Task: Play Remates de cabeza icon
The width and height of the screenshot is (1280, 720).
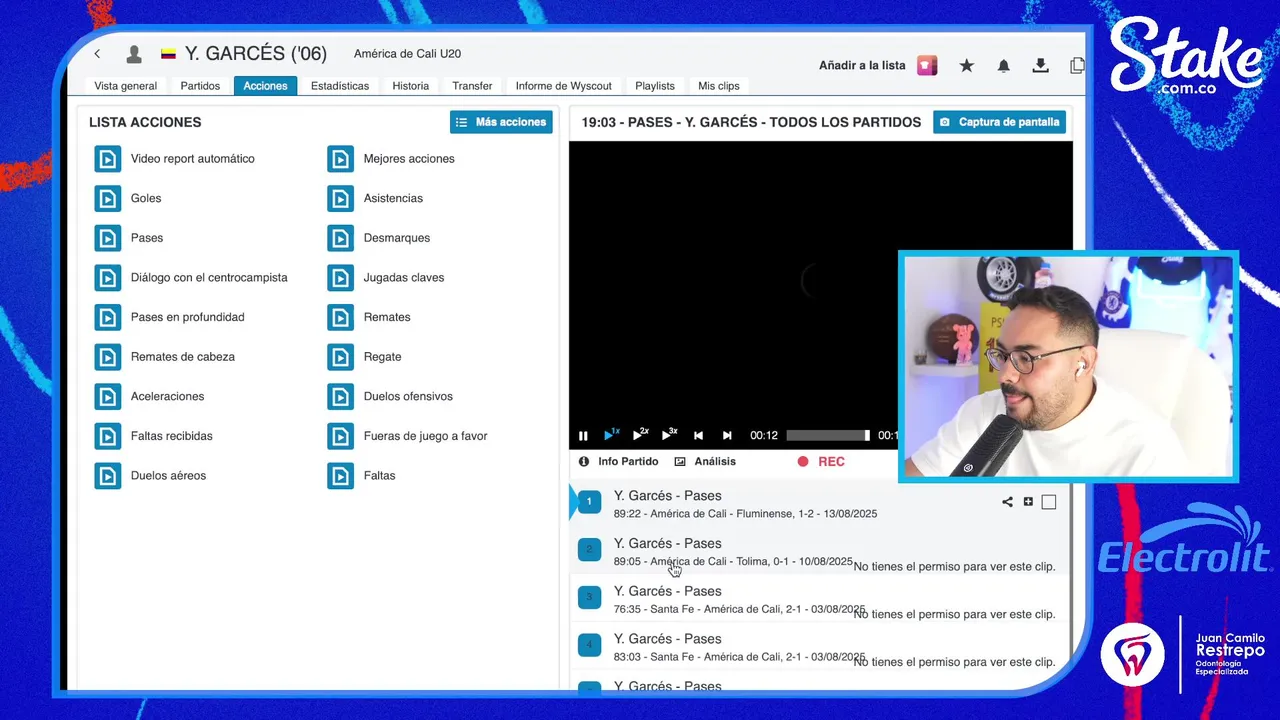Action: click(x=108, y=357)
